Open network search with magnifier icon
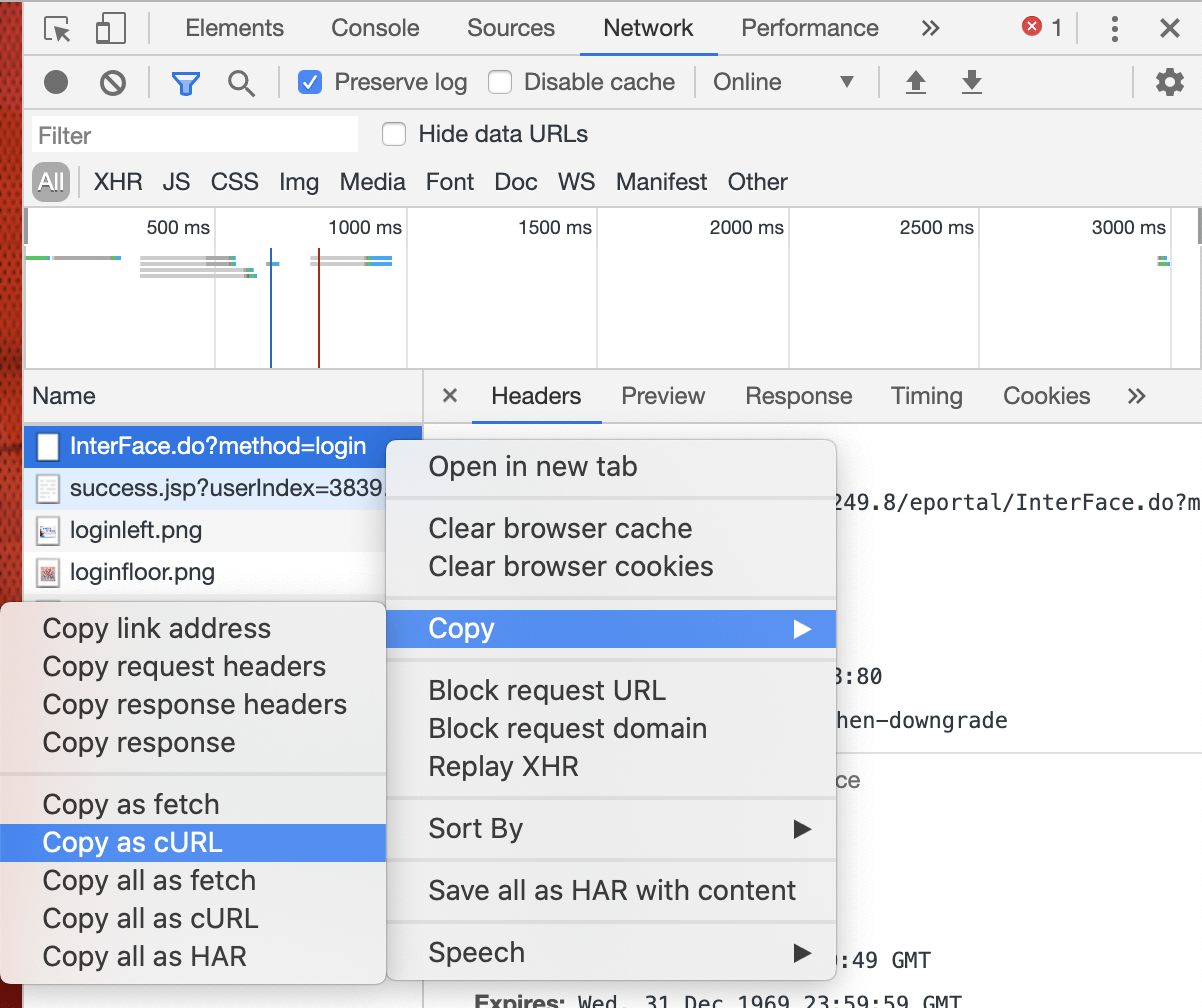Image resolution: width=1202 pixels, height=1008 pixels. [241, 82]
